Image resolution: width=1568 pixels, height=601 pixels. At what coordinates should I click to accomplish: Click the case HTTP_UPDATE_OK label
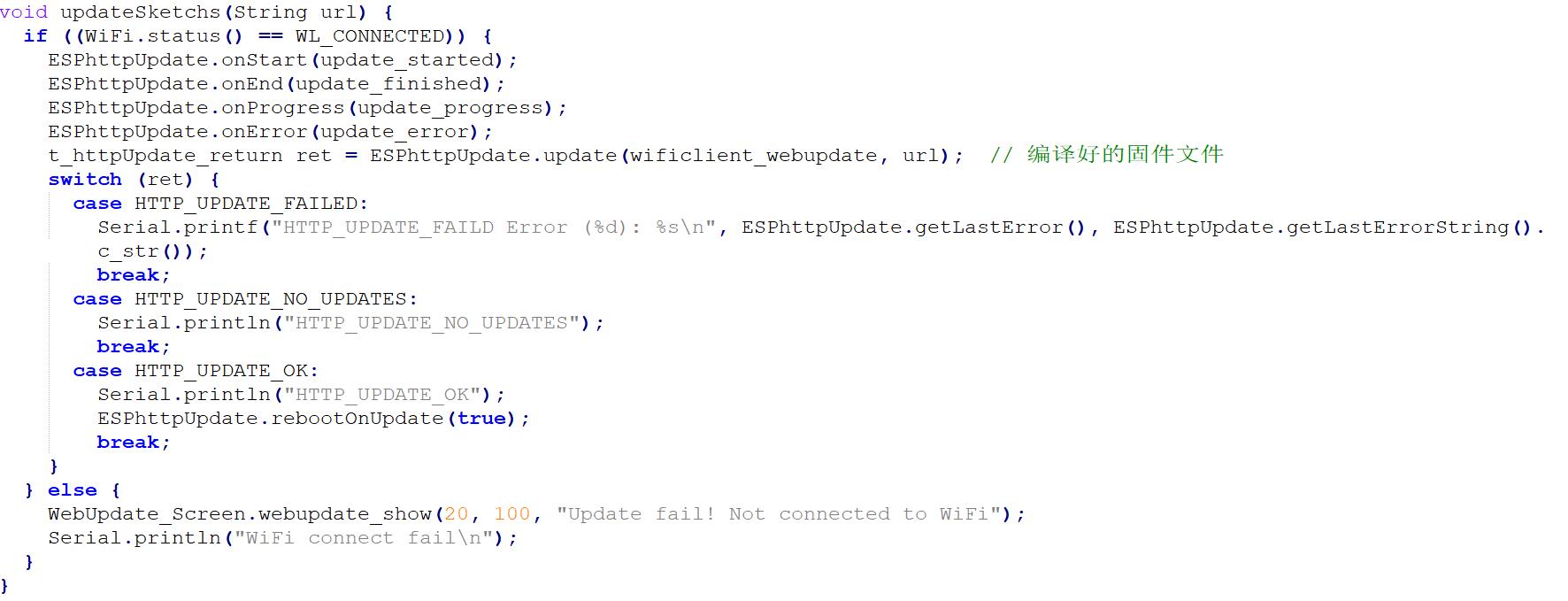click(196, 371)
